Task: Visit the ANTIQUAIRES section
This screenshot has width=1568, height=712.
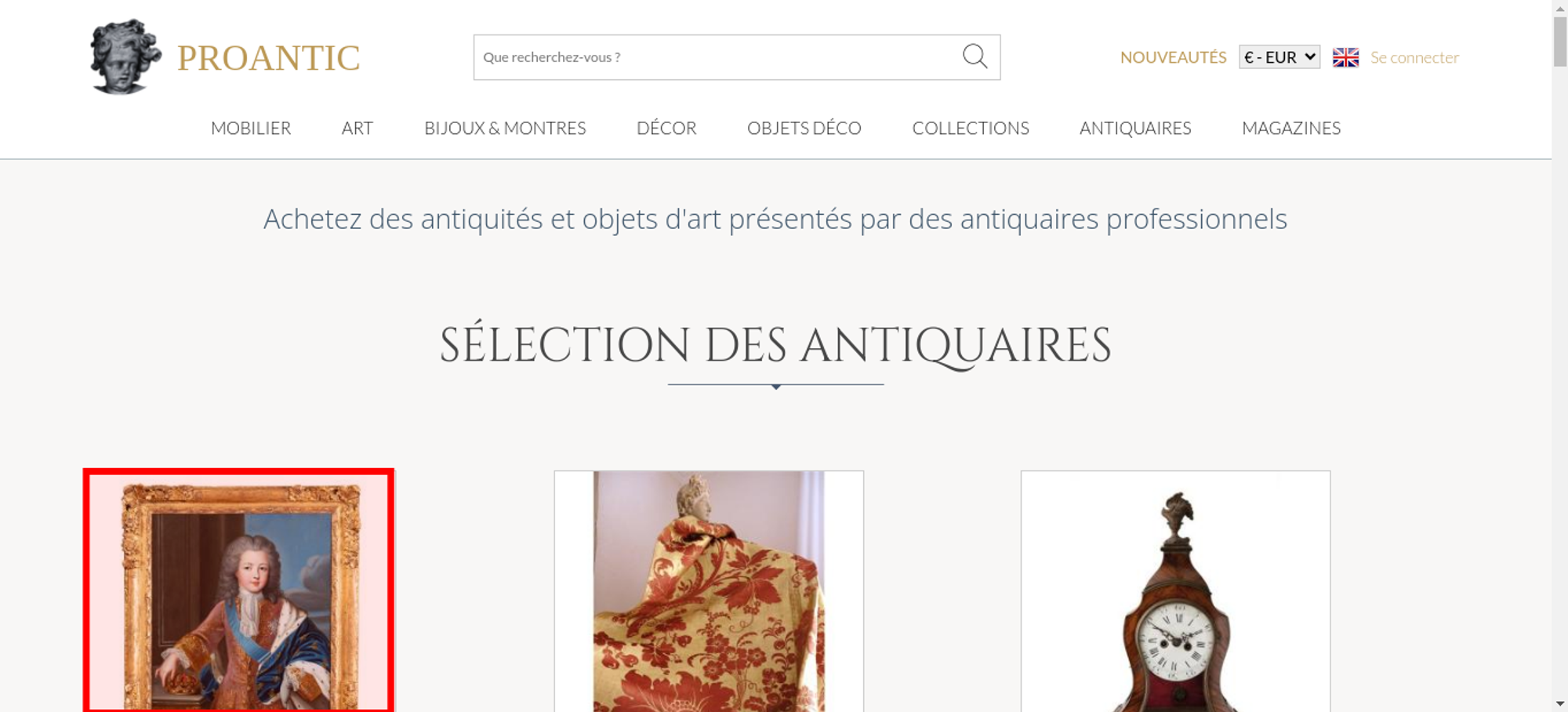Action: (x=1135, y=128)
